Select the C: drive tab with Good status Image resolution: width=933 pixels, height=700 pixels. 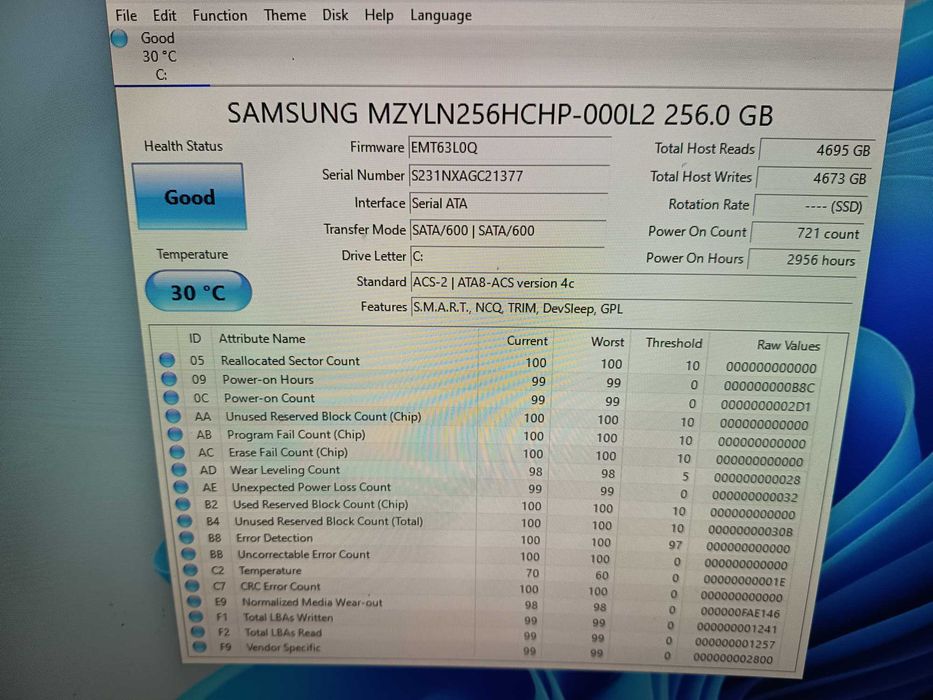[159, 56]
